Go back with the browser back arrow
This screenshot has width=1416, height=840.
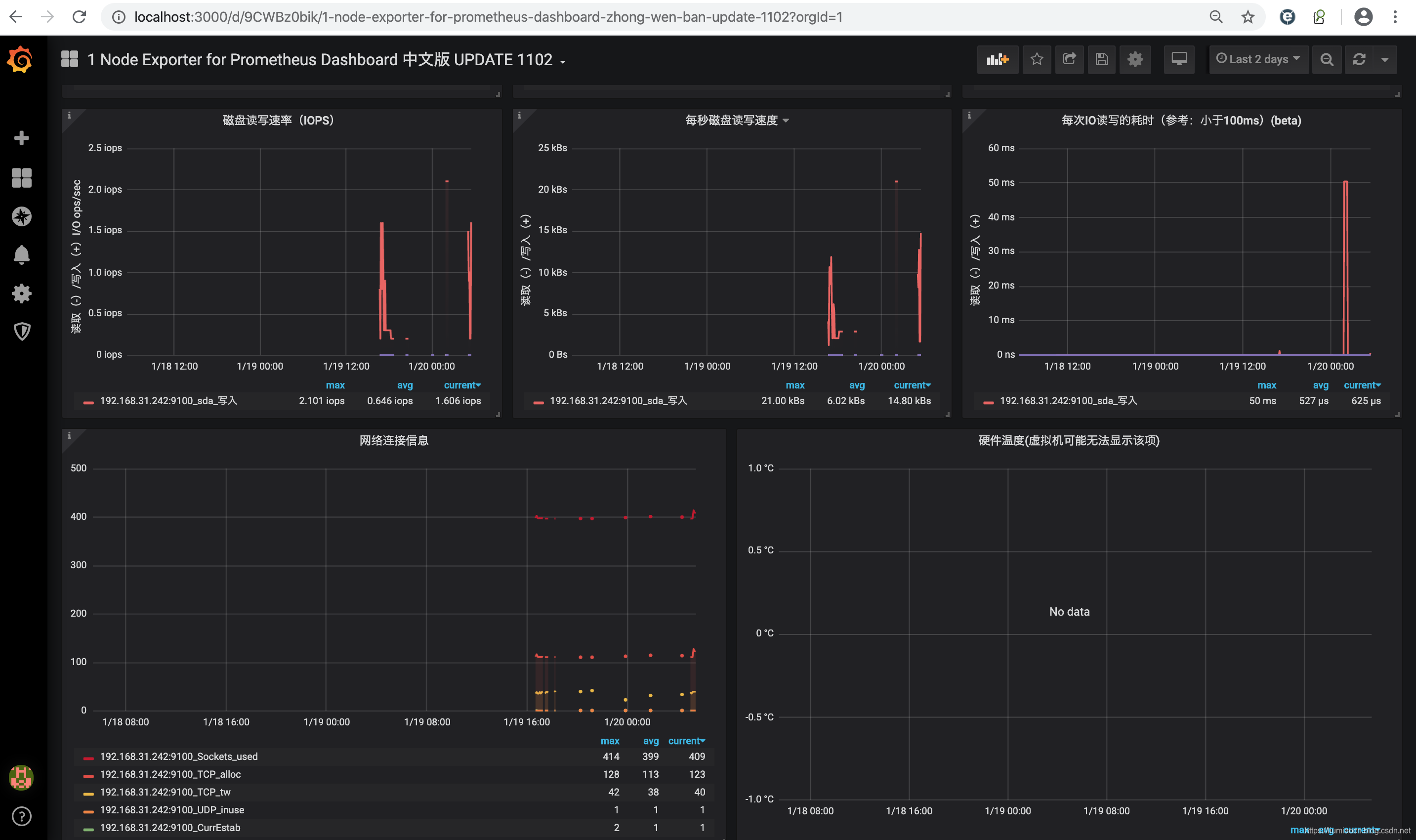16,17
